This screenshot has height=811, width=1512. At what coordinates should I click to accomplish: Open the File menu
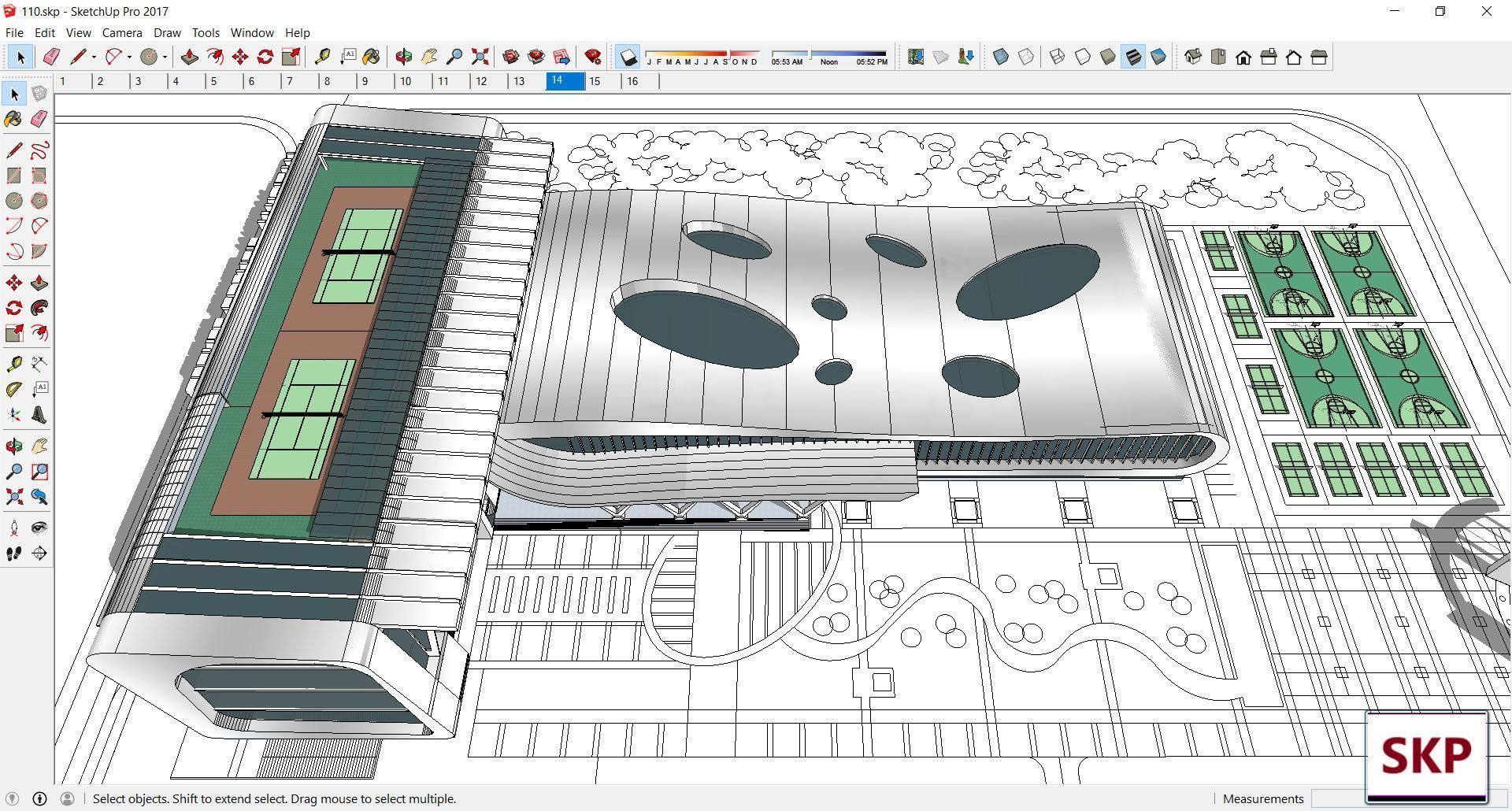click(x=14, y=32)
